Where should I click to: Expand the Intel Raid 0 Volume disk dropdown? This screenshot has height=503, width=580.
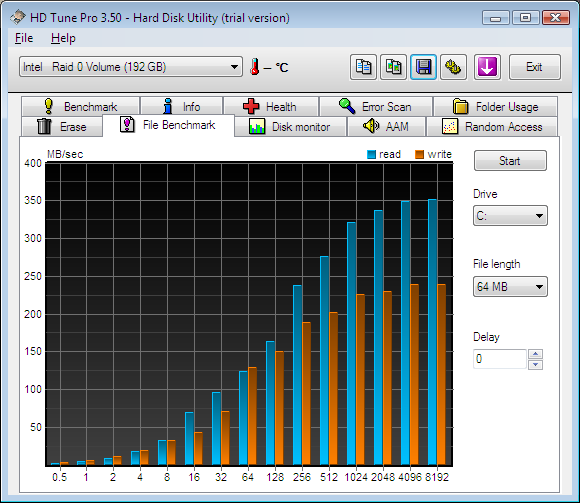131,67
